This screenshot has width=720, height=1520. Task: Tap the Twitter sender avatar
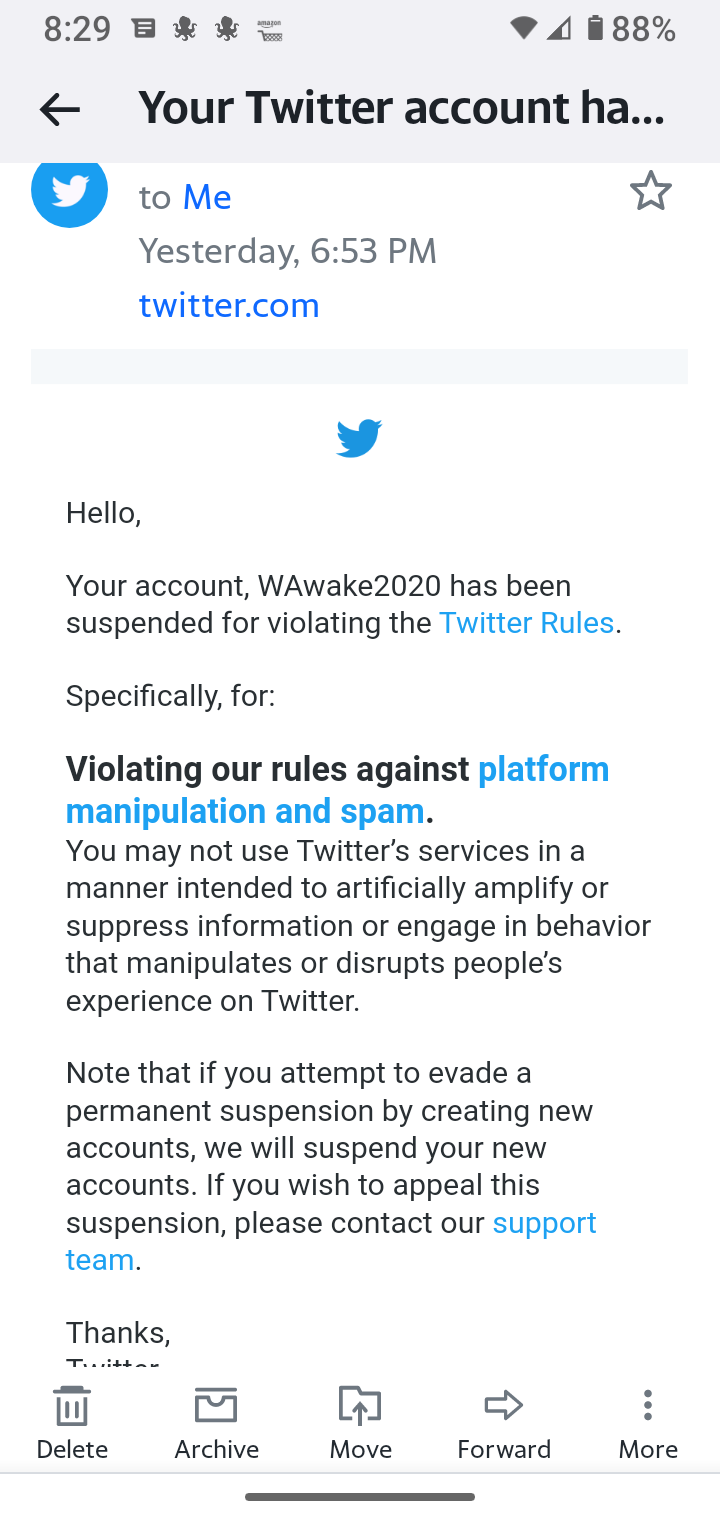[x=70, y=190]
